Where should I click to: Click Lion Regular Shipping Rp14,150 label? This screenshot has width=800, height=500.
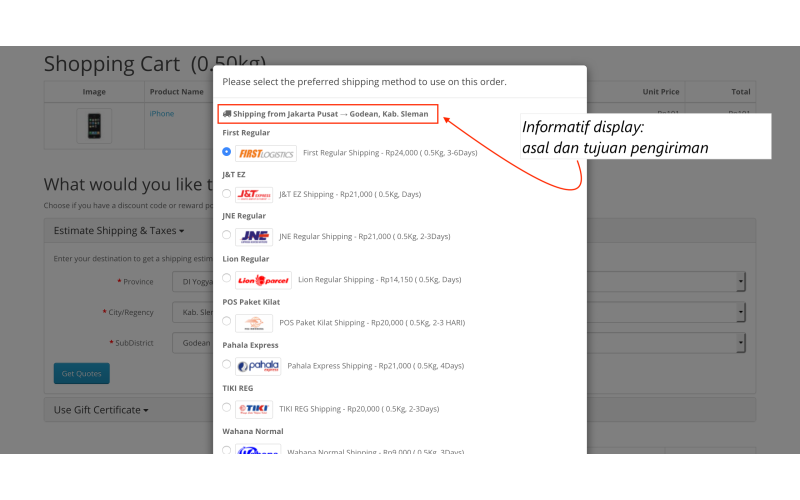380,280
